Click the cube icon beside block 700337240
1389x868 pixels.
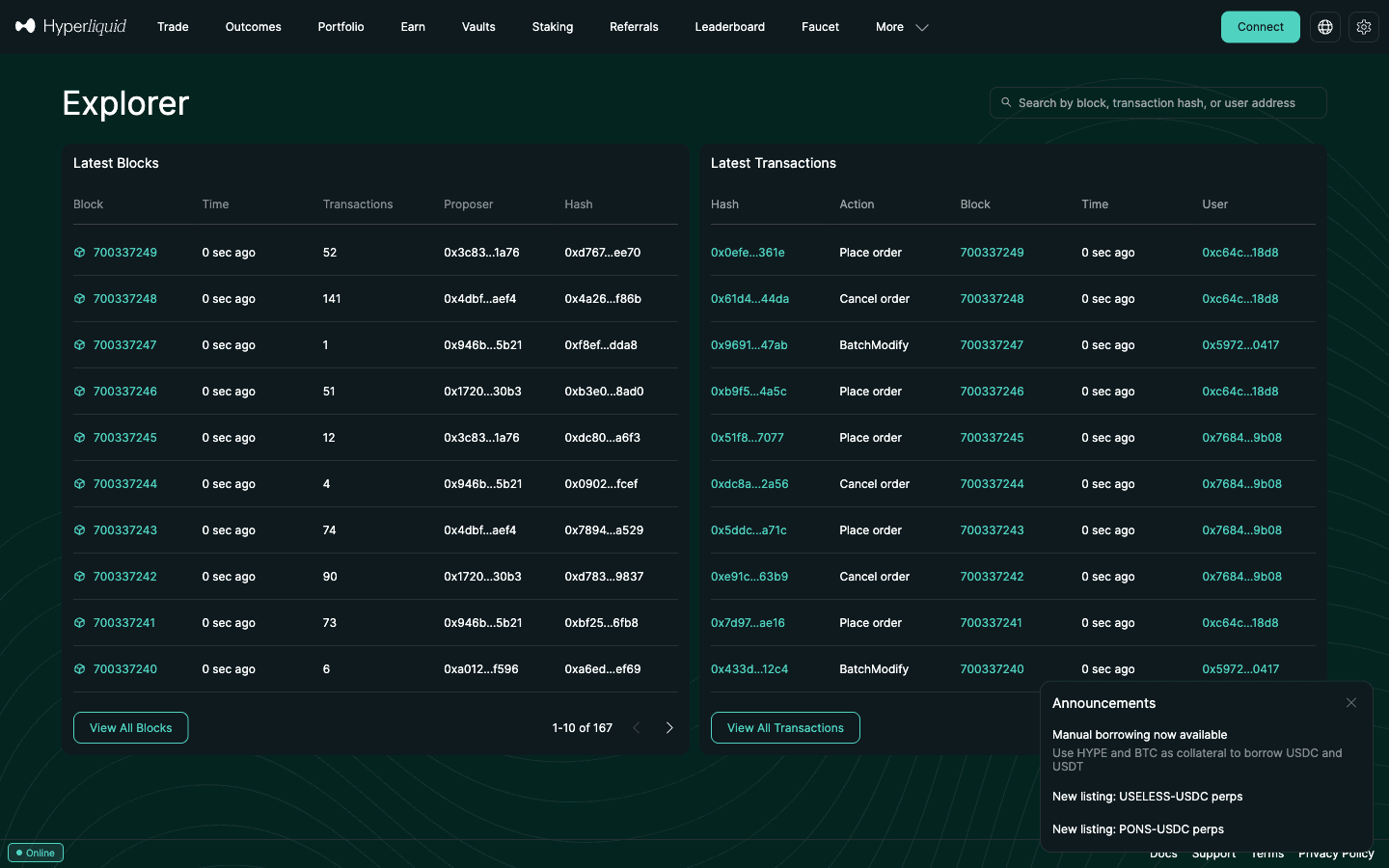pos(80,669)
